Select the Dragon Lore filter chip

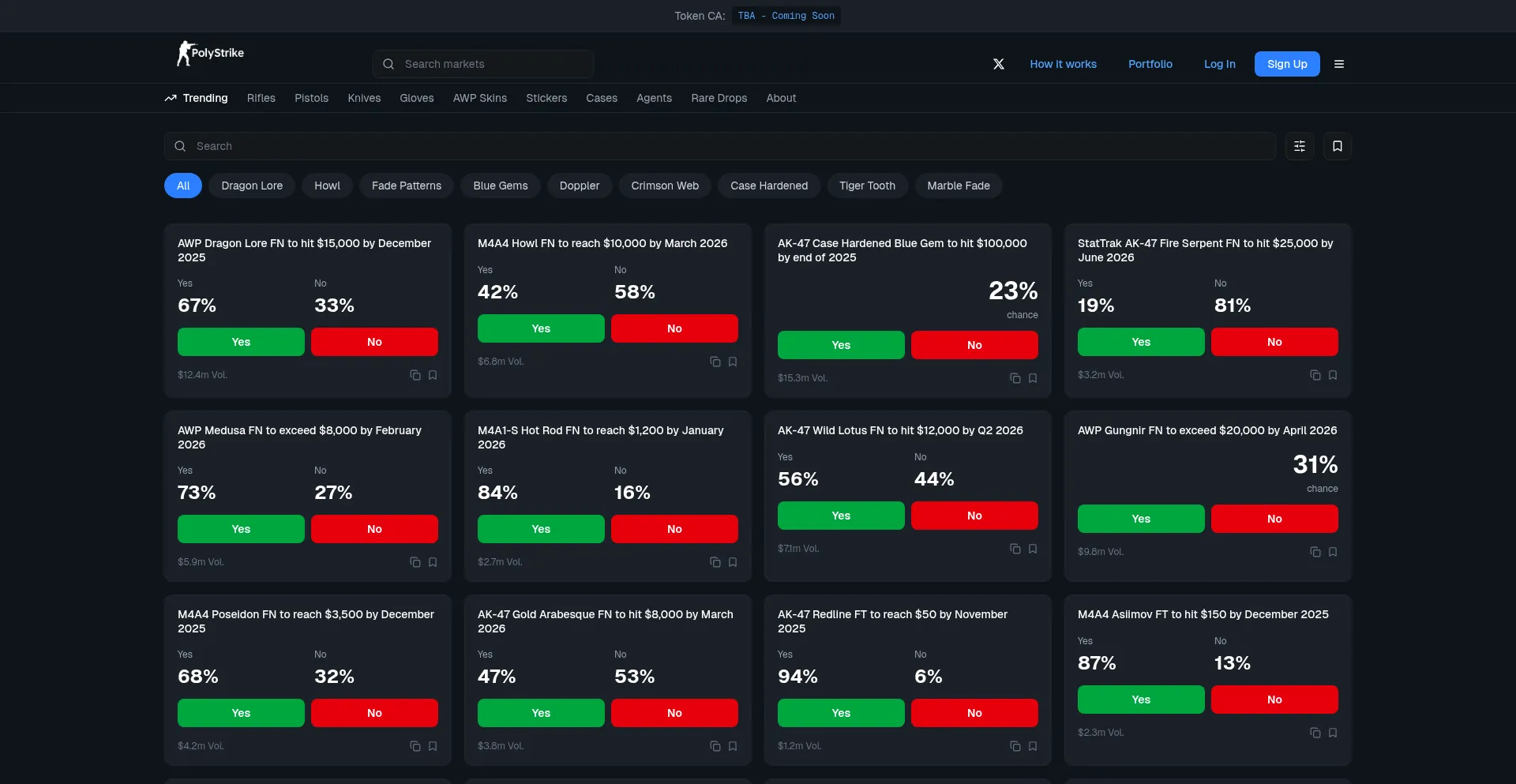pyautogui.click(x=252, y=186)
